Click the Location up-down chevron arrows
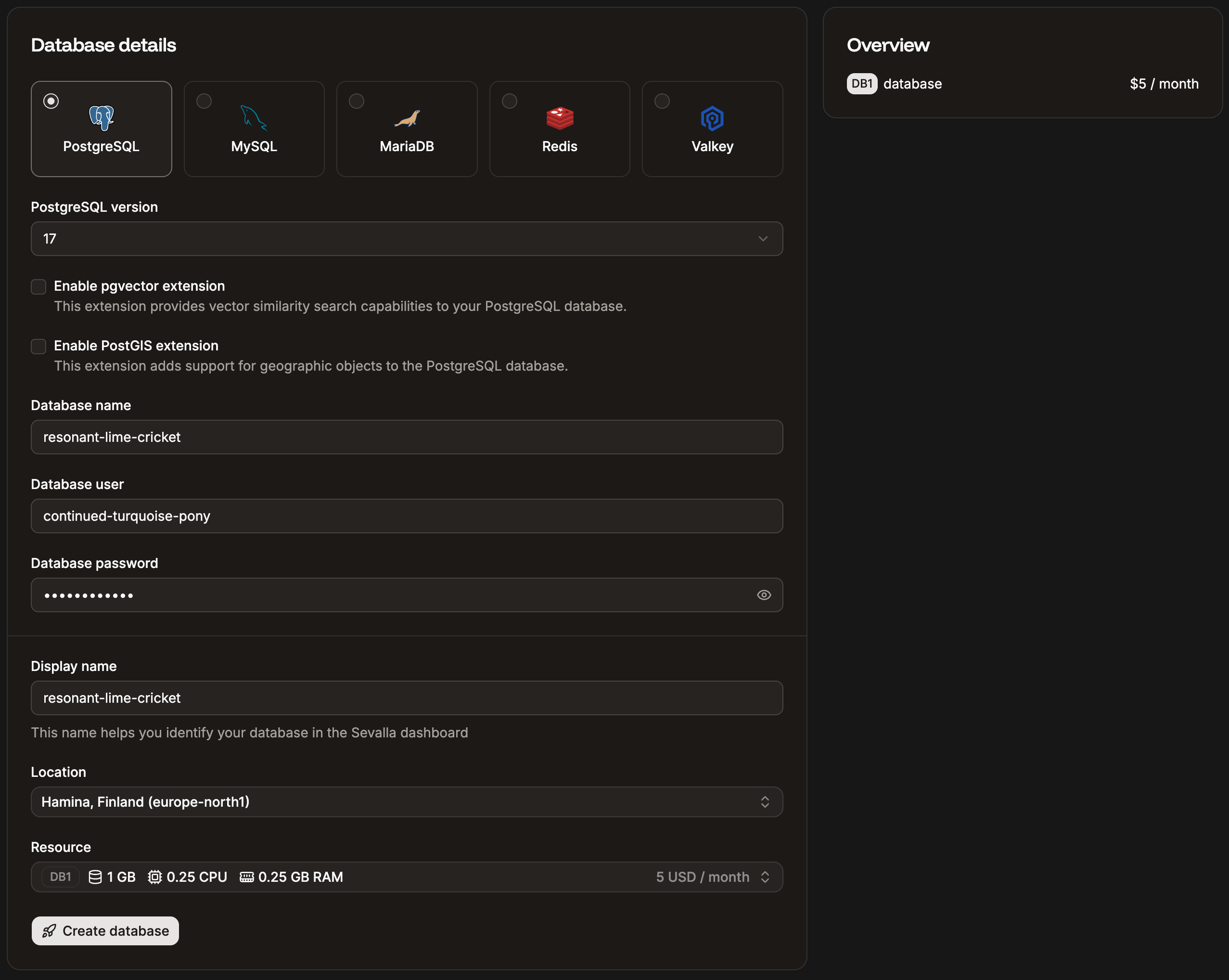Screen dimensions: 1229x980 pyautogui.click(x=765, y=802)
